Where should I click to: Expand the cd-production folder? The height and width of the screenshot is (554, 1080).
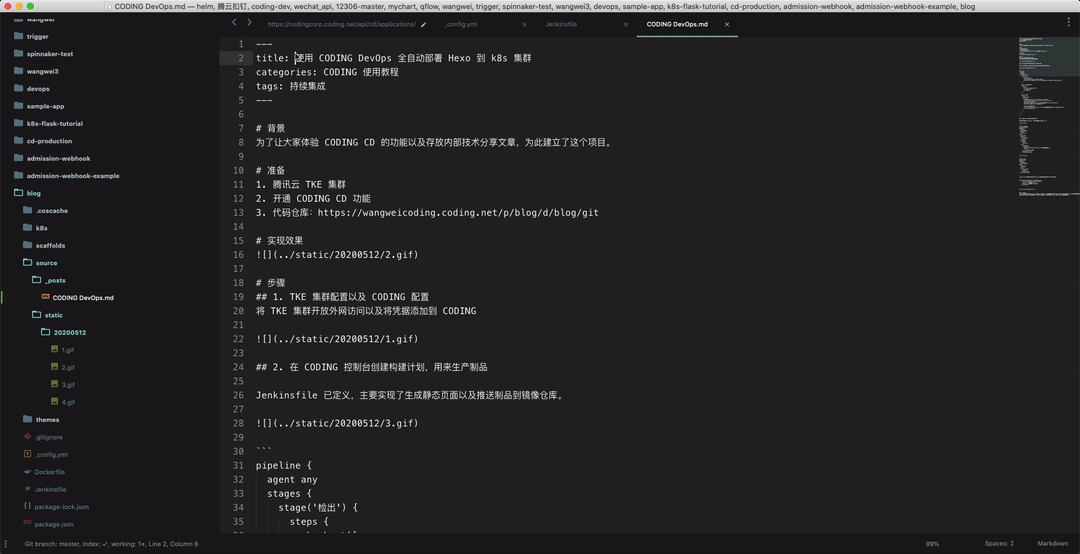tap(19, 140)
